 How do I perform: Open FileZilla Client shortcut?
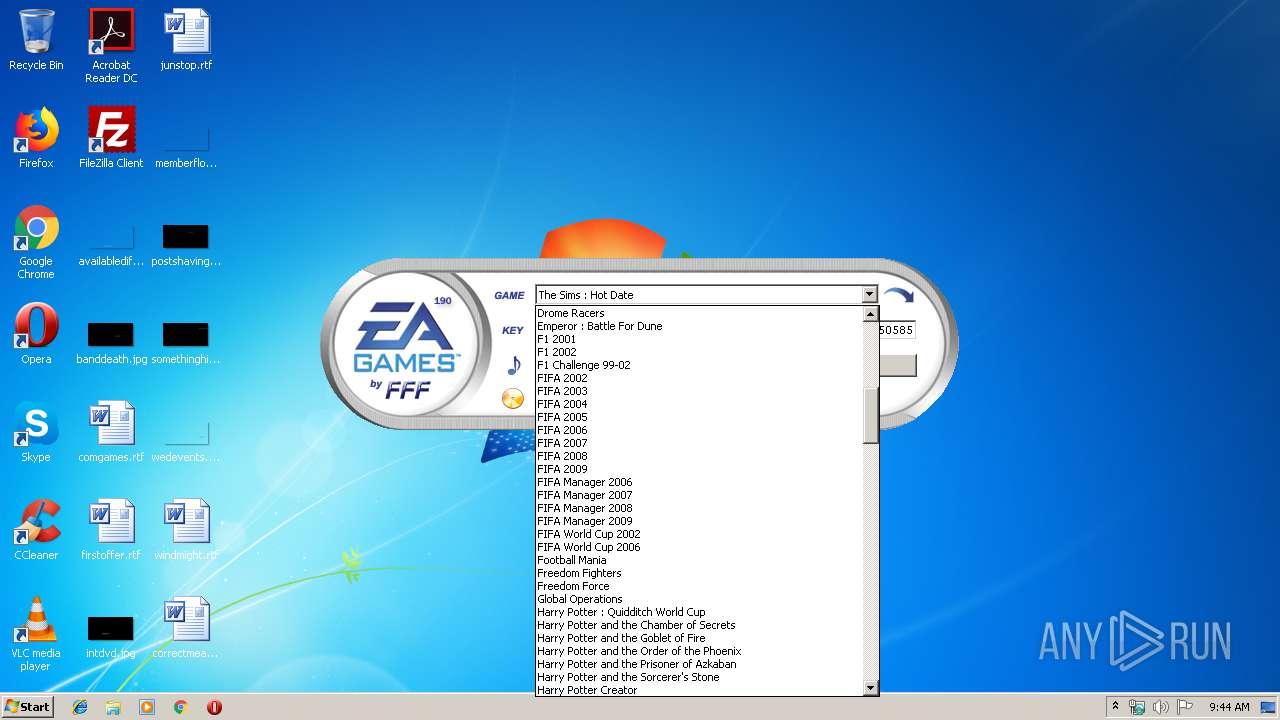coord(111,138)
